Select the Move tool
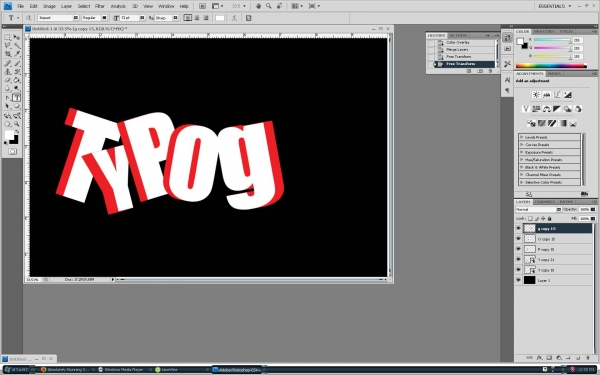Screen dimensions: 600x375 (16, 37)
